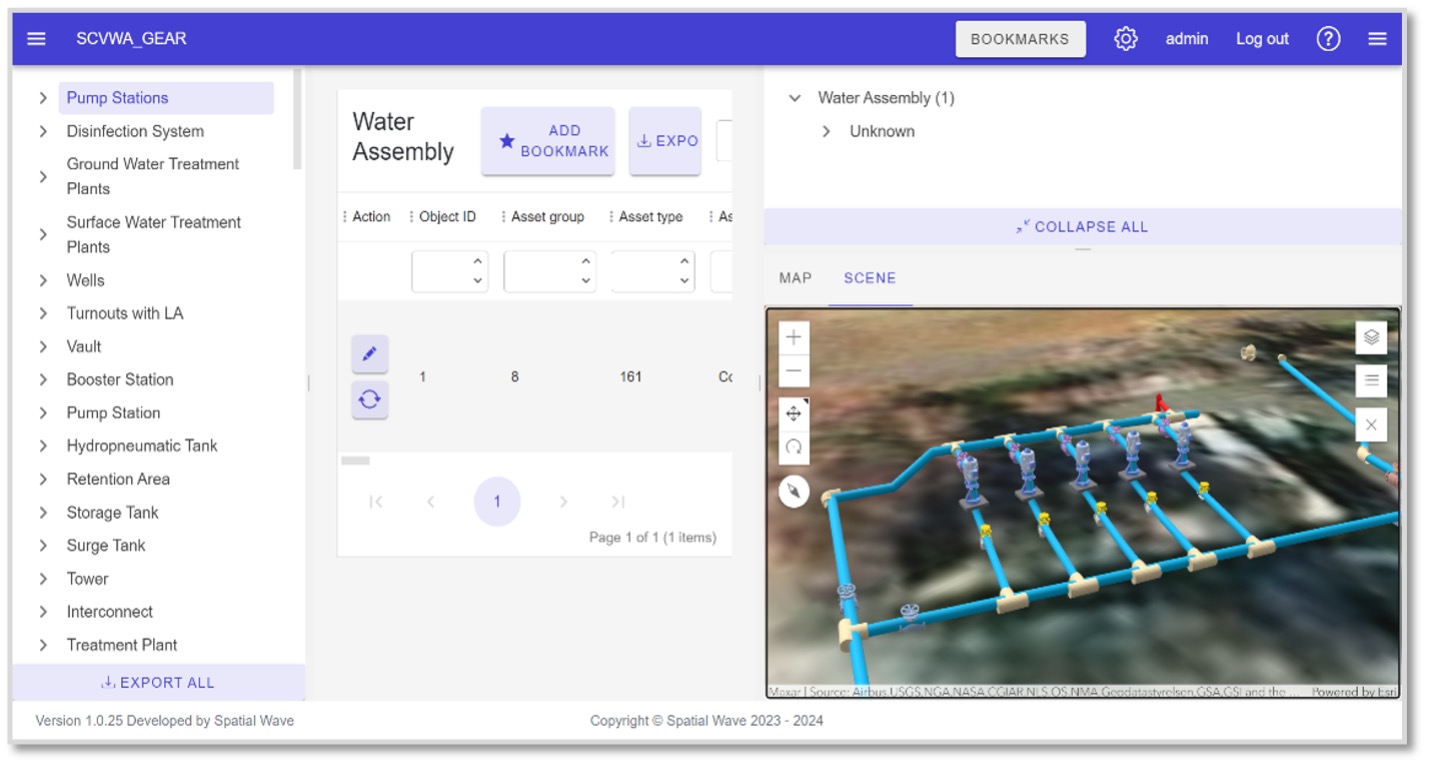Click the compass icon to reset scene orientation

pos(793,493)
